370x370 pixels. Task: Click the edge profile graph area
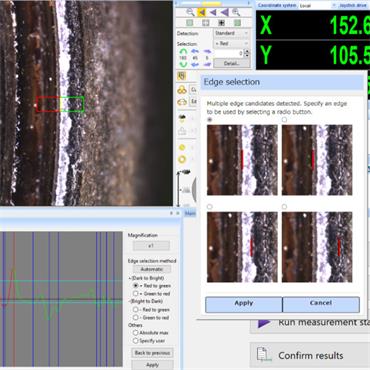point(61,299)
